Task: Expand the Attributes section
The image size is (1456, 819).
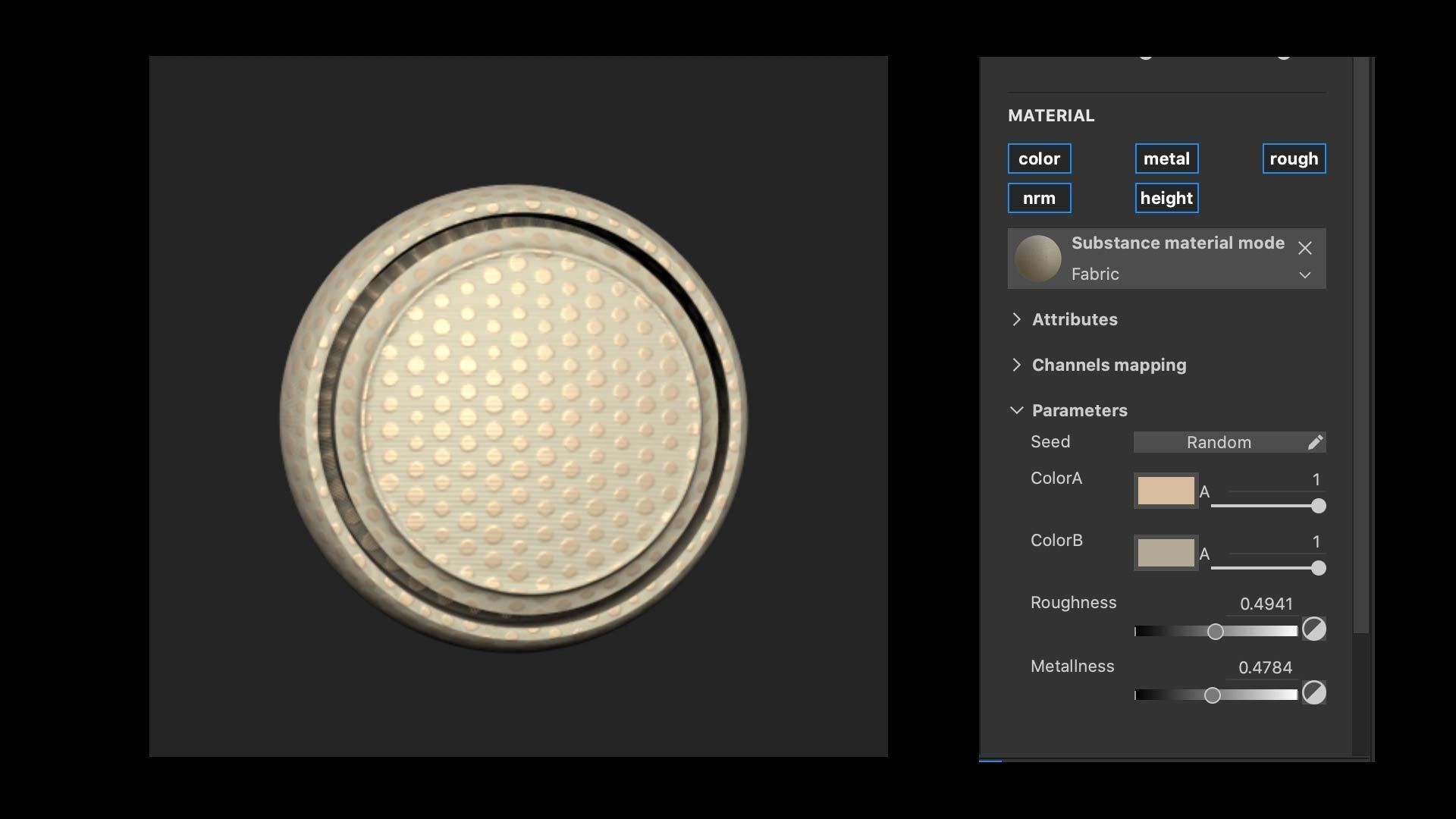Action: pyautogui.click(x=1017, y=319)
